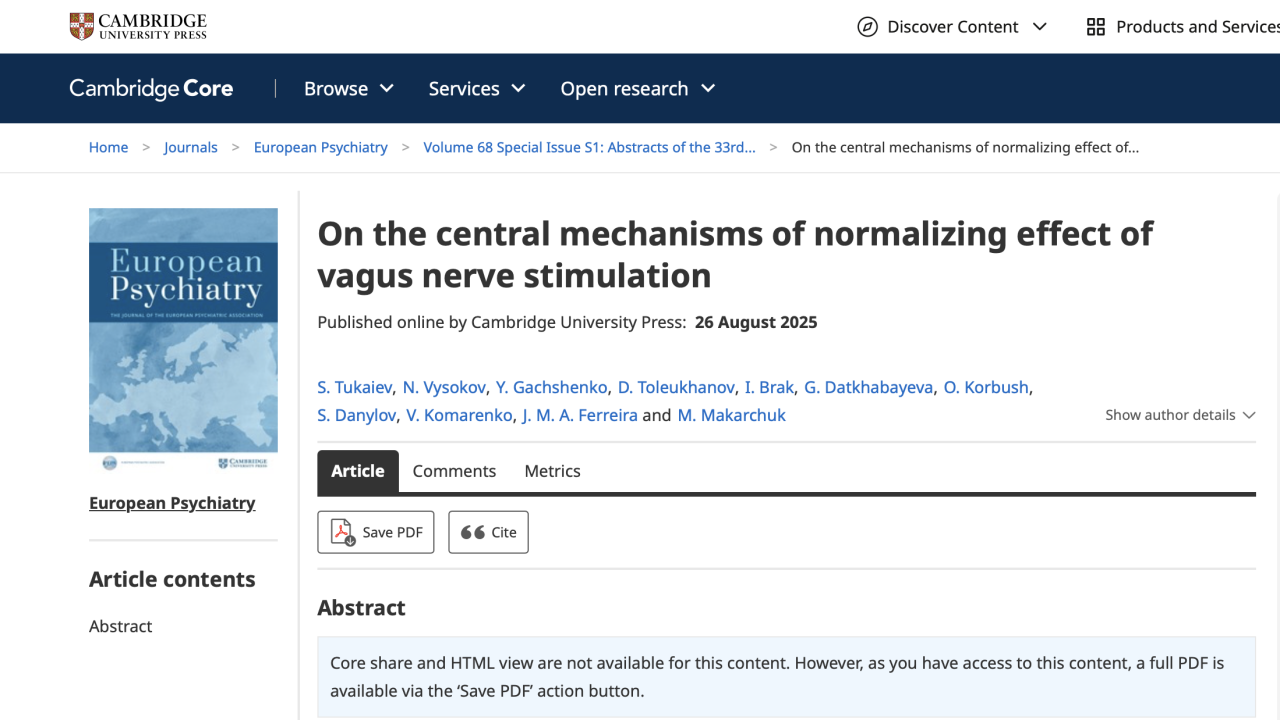Jump to Abstract in Article contents
Viewport: 1280px width, 720px height.
pyautogui.click(x=121, y=626)
